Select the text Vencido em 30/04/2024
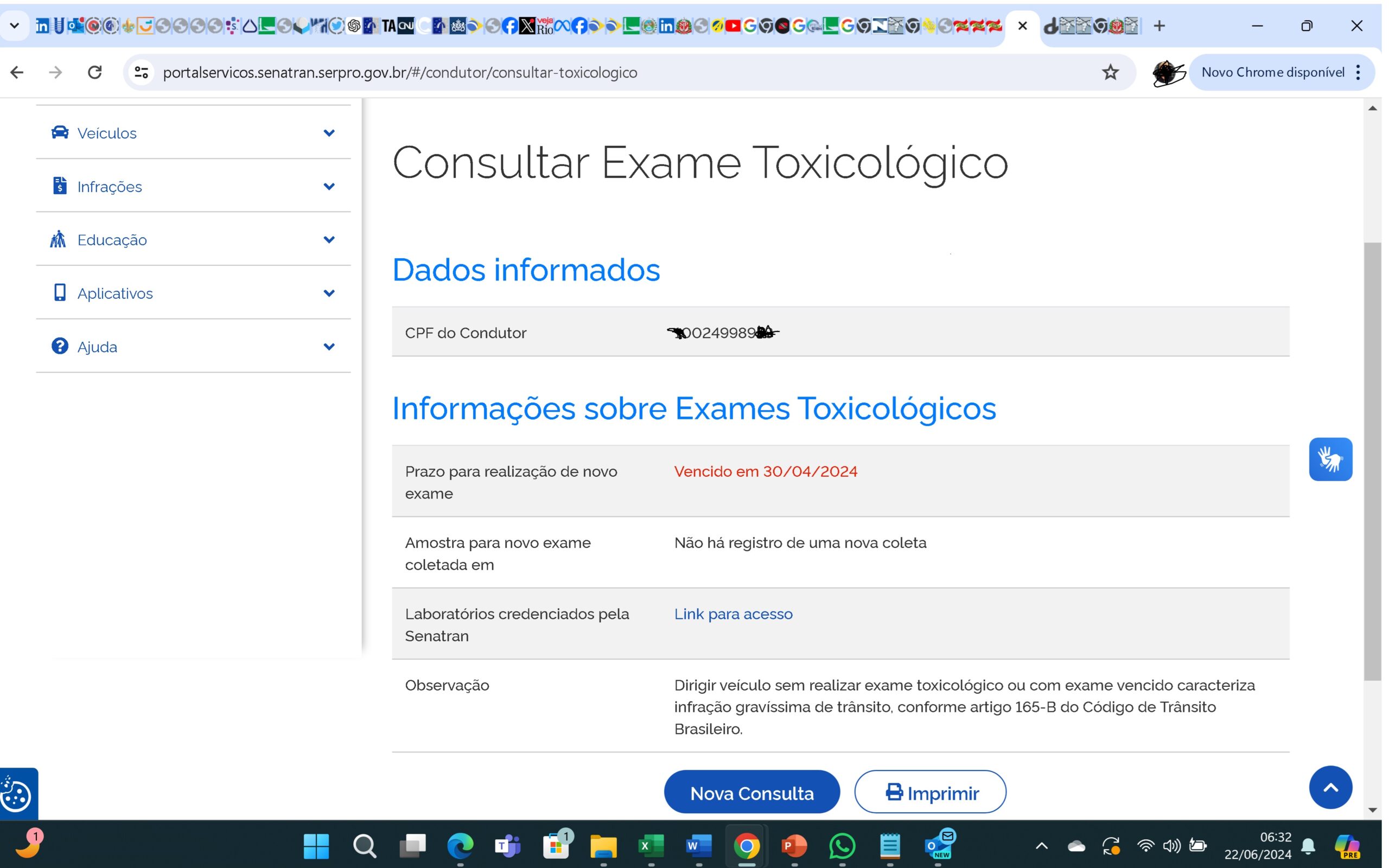This screenshot has width=1389, height=868. (766, 471)
